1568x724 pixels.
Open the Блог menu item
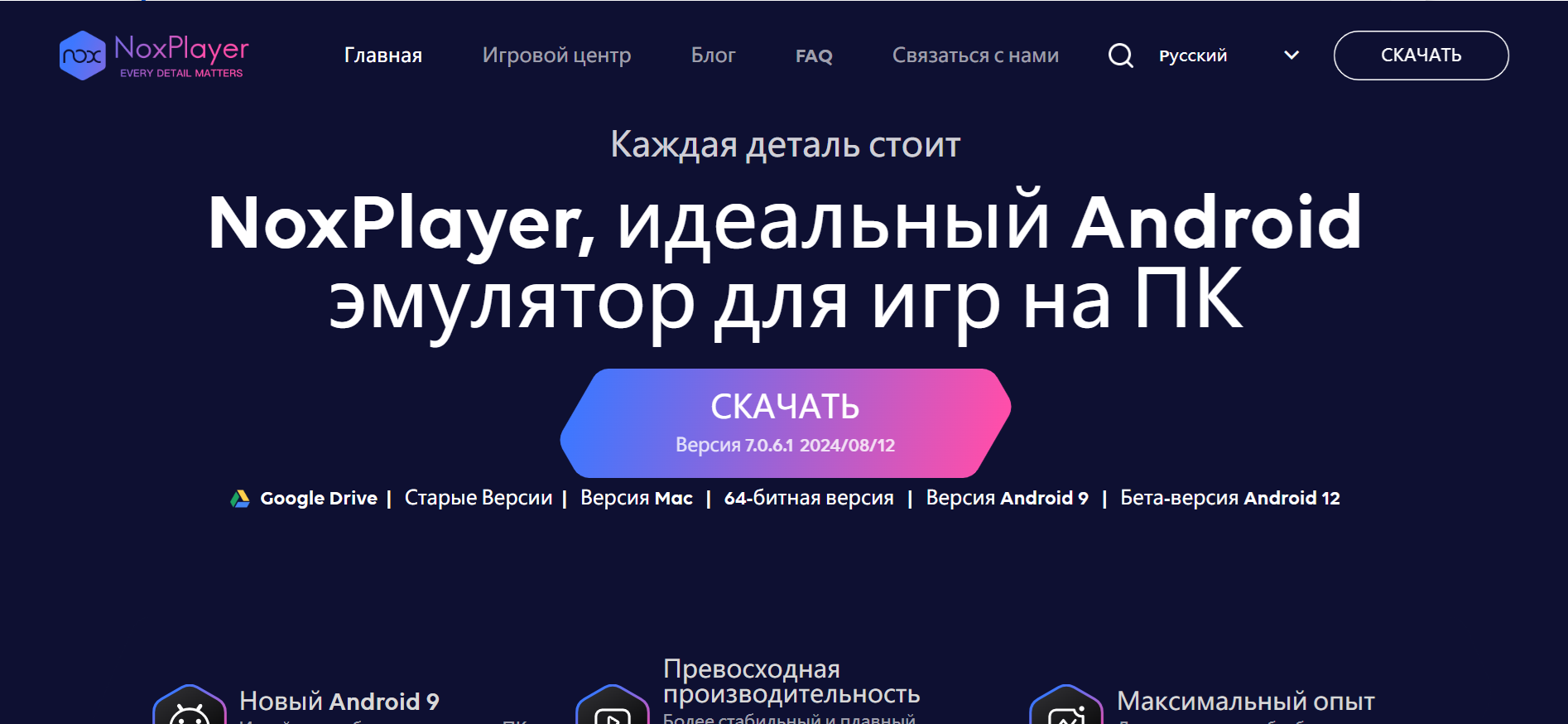tap(714, 56)
